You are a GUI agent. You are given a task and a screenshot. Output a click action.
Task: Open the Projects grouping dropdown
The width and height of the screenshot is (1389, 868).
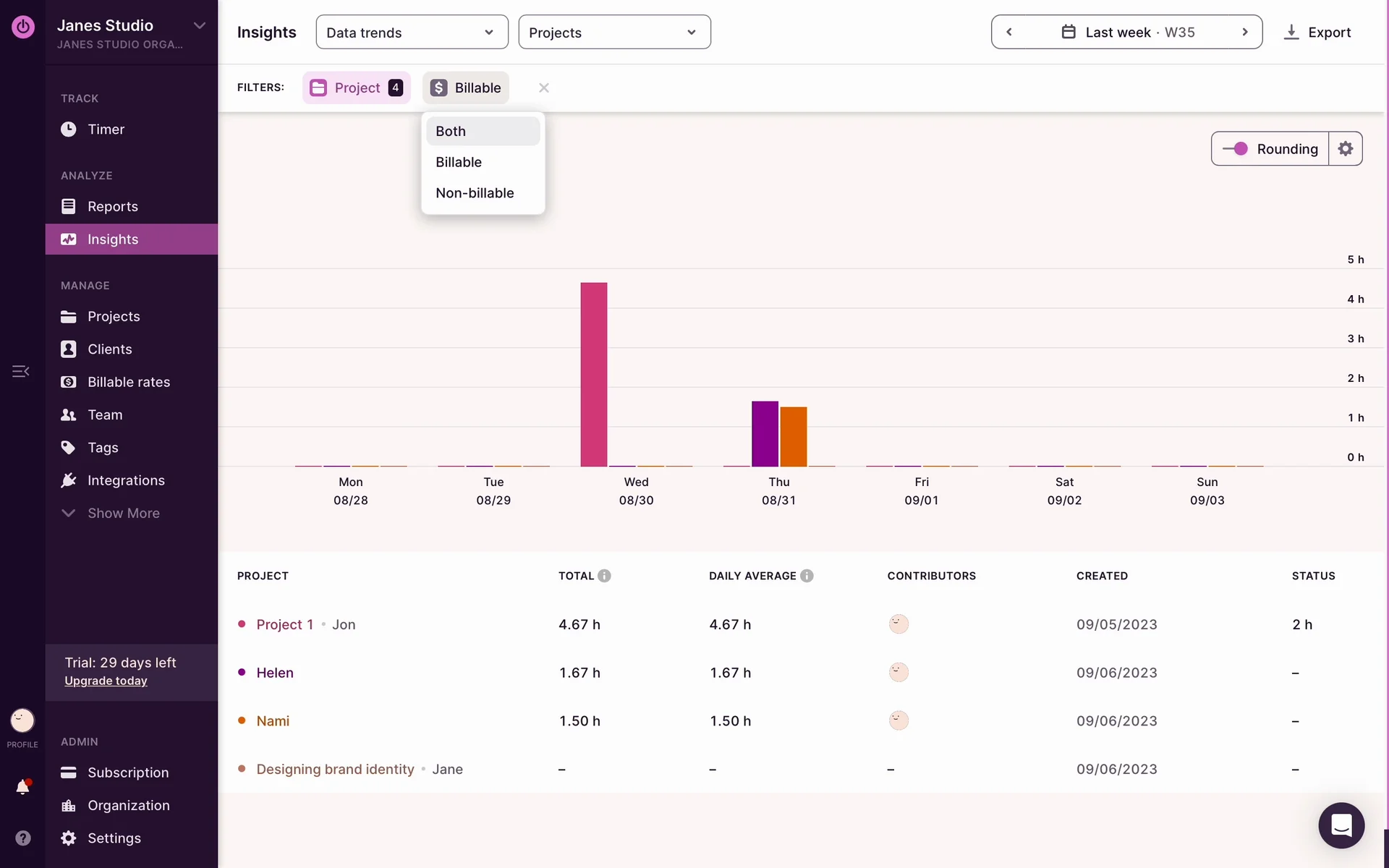pos(614,33)
